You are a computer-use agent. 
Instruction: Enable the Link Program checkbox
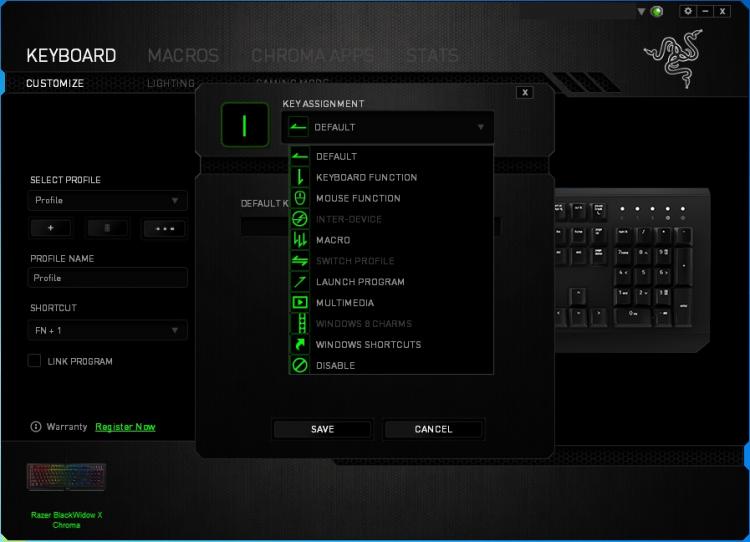(x=34, y=361)
